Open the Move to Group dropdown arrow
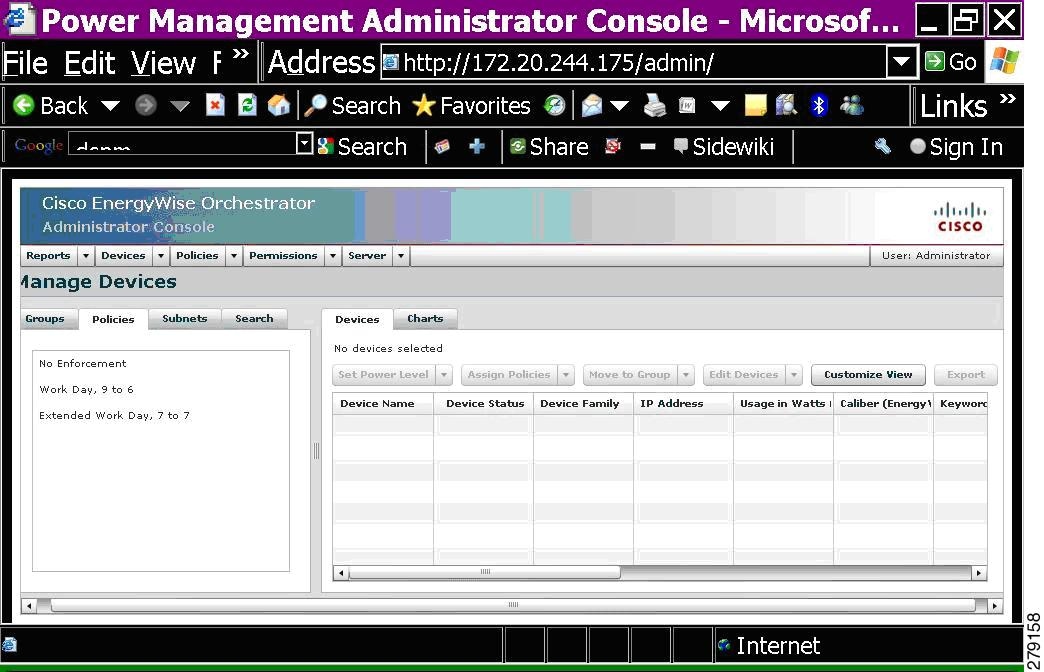Viewport: 1044px width, 672px height. point(686,375)
